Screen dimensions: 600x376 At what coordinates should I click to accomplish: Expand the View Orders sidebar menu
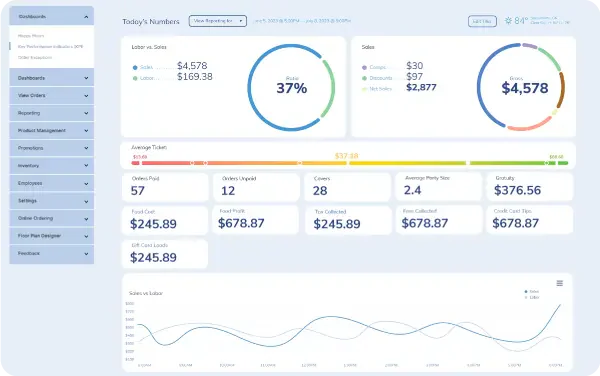(x=52, y=96)
